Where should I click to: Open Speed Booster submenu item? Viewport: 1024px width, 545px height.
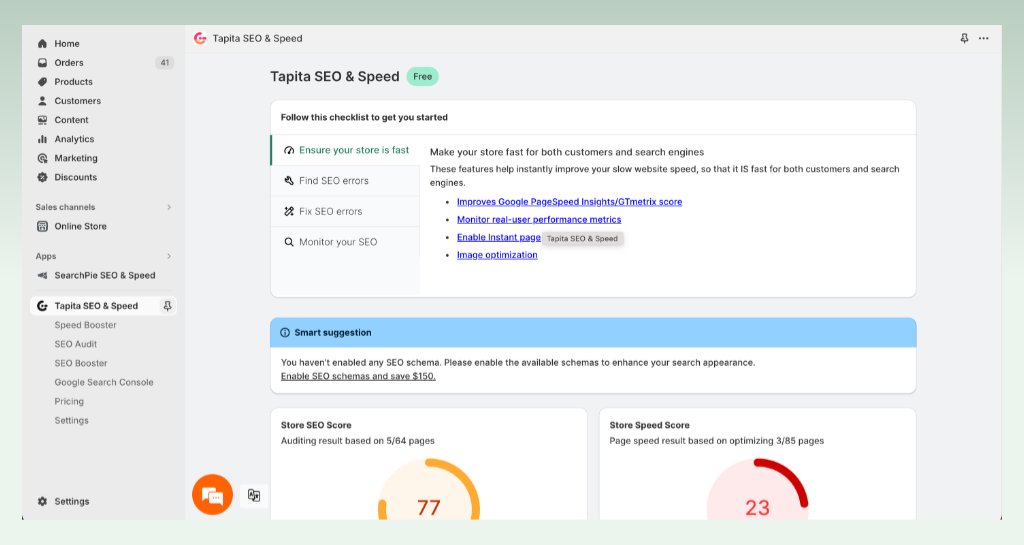pos(86,325)
